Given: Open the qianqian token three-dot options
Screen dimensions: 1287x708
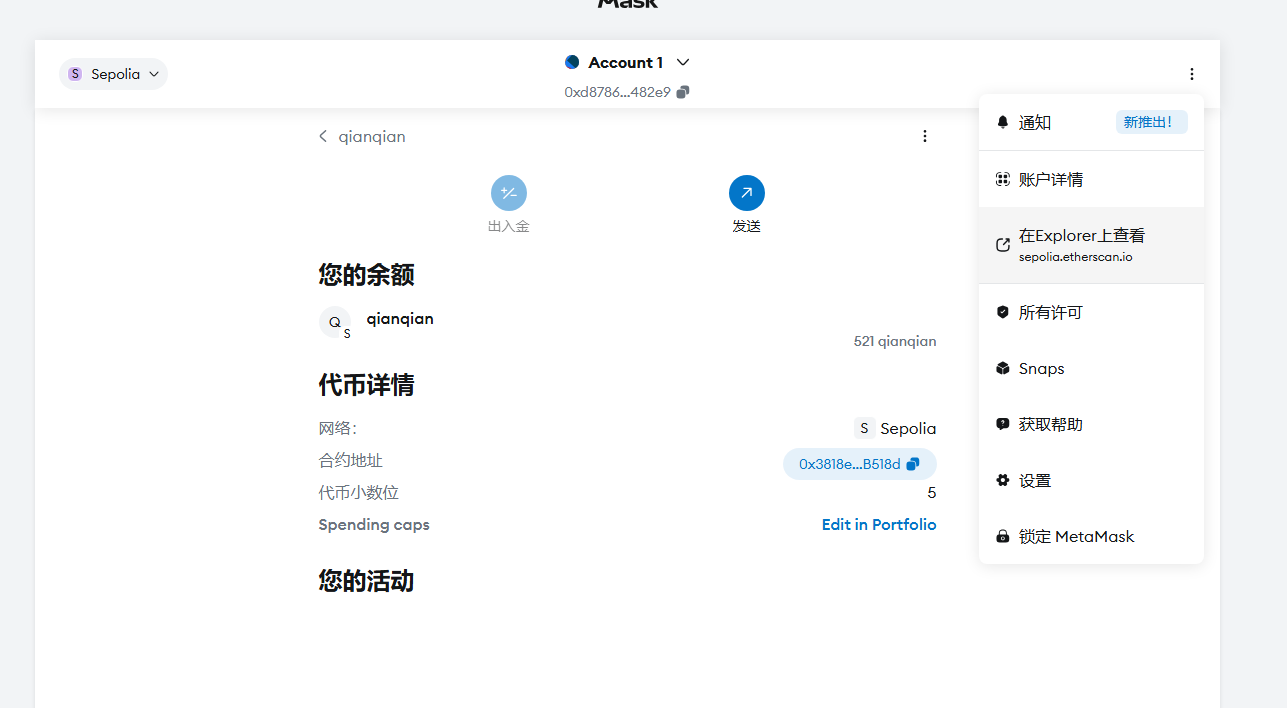Looking at the screenshot, I should tap(924, 136).
